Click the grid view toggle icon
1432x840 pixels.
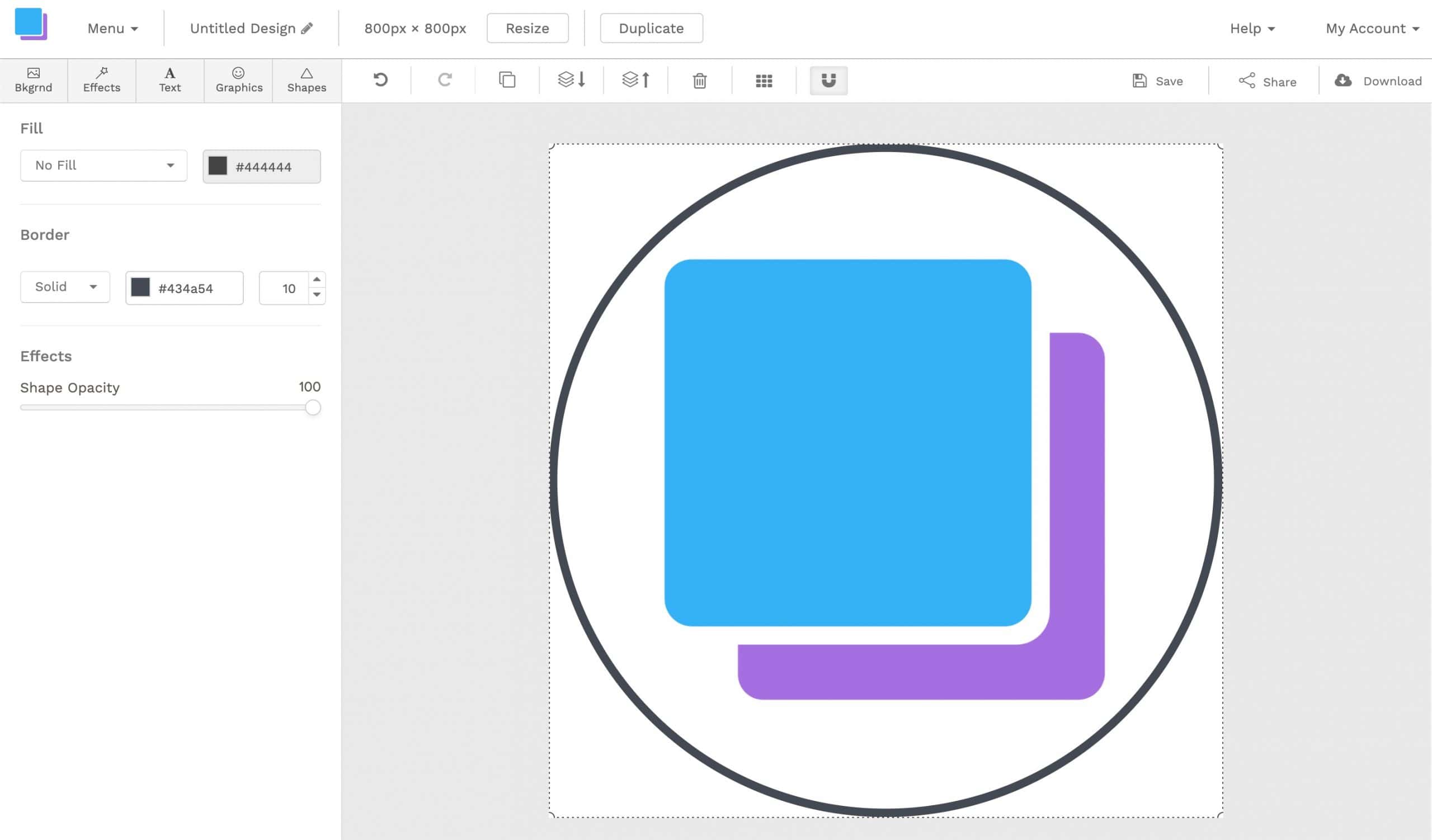[763, 80]
